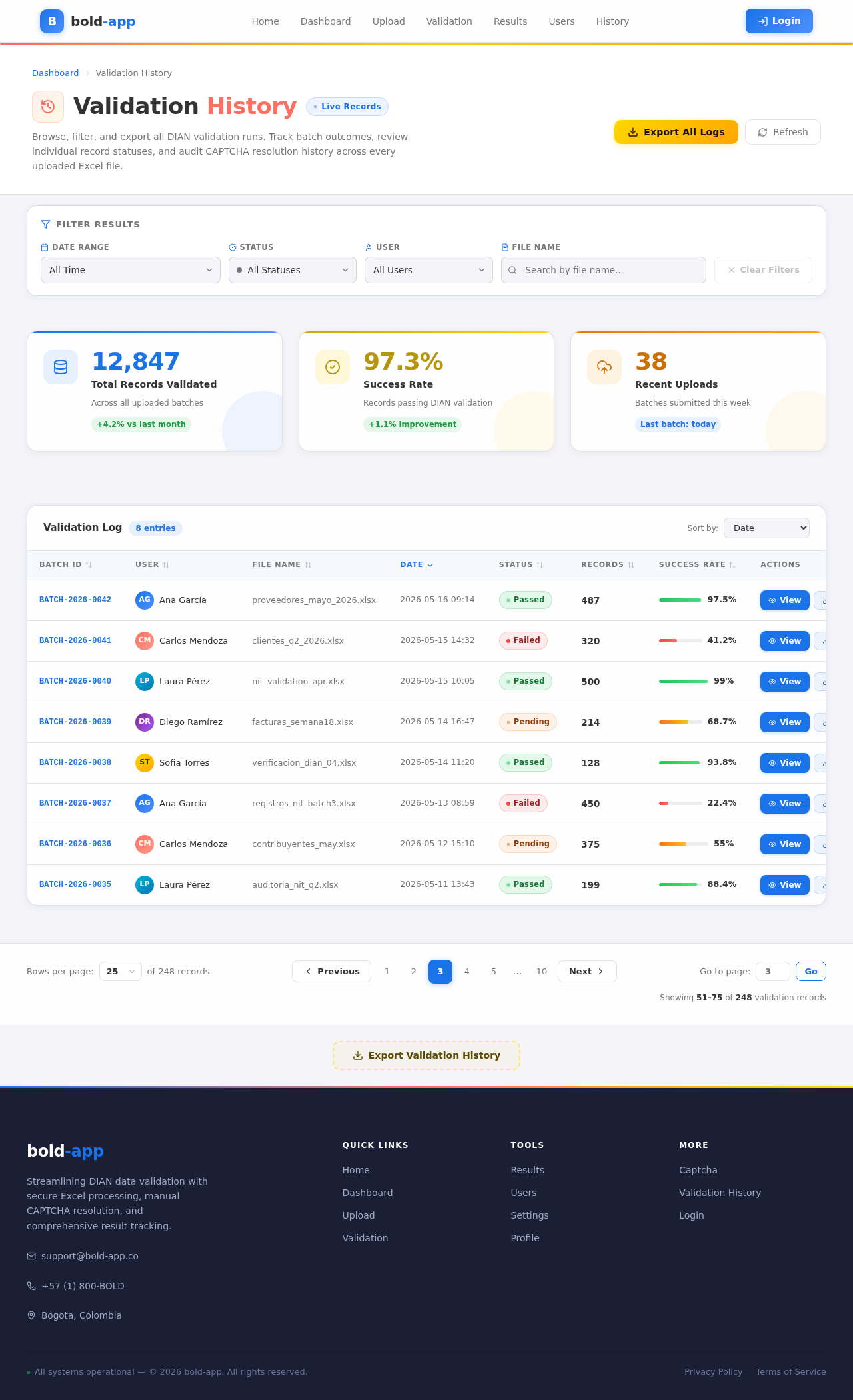Toggle Date column sort direction
The image size is (853, 1400).
pos(417,565)
